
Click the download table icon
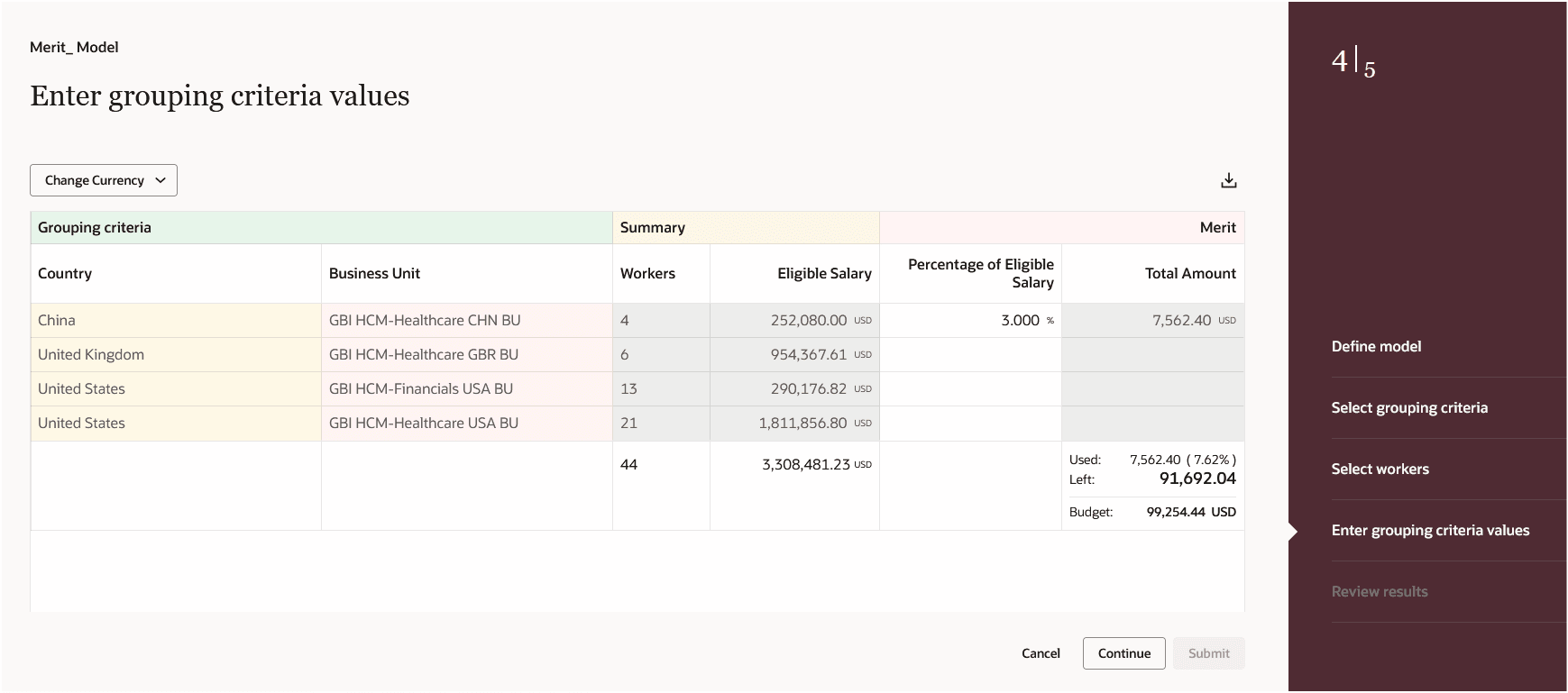coord(1228,180)
